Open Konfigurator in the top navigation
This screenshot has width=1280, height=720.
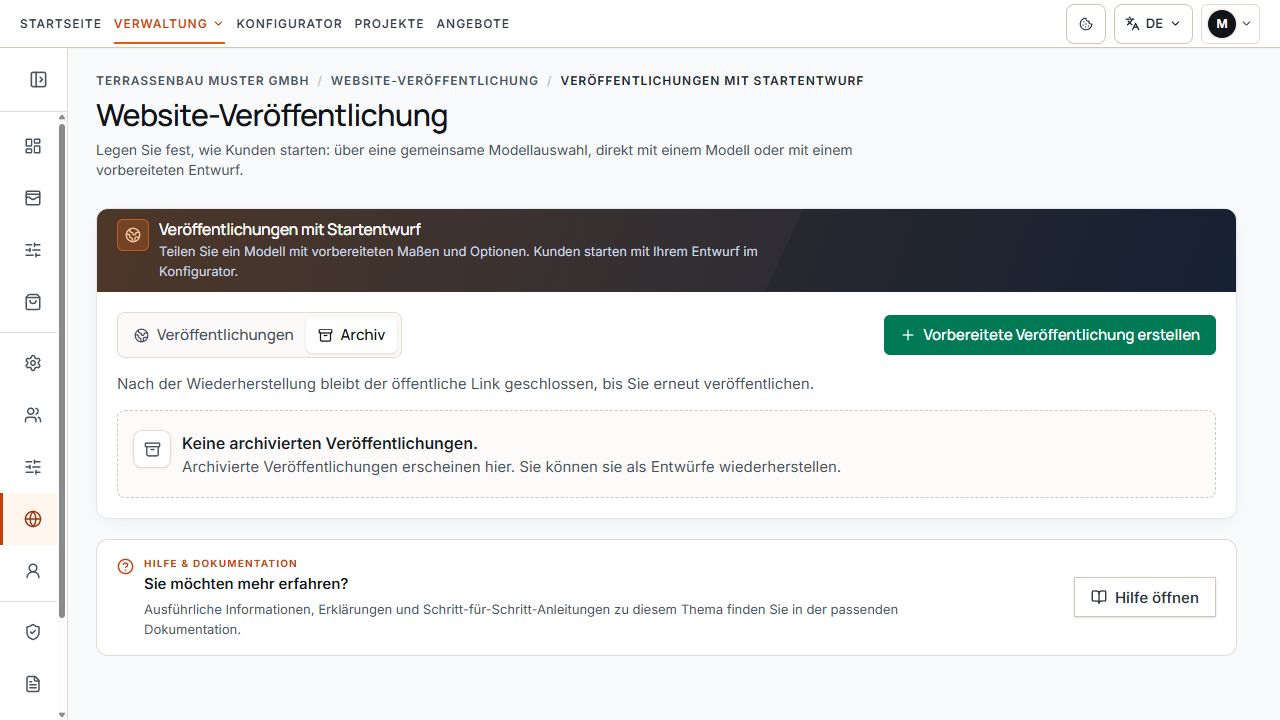click(289, 24)
